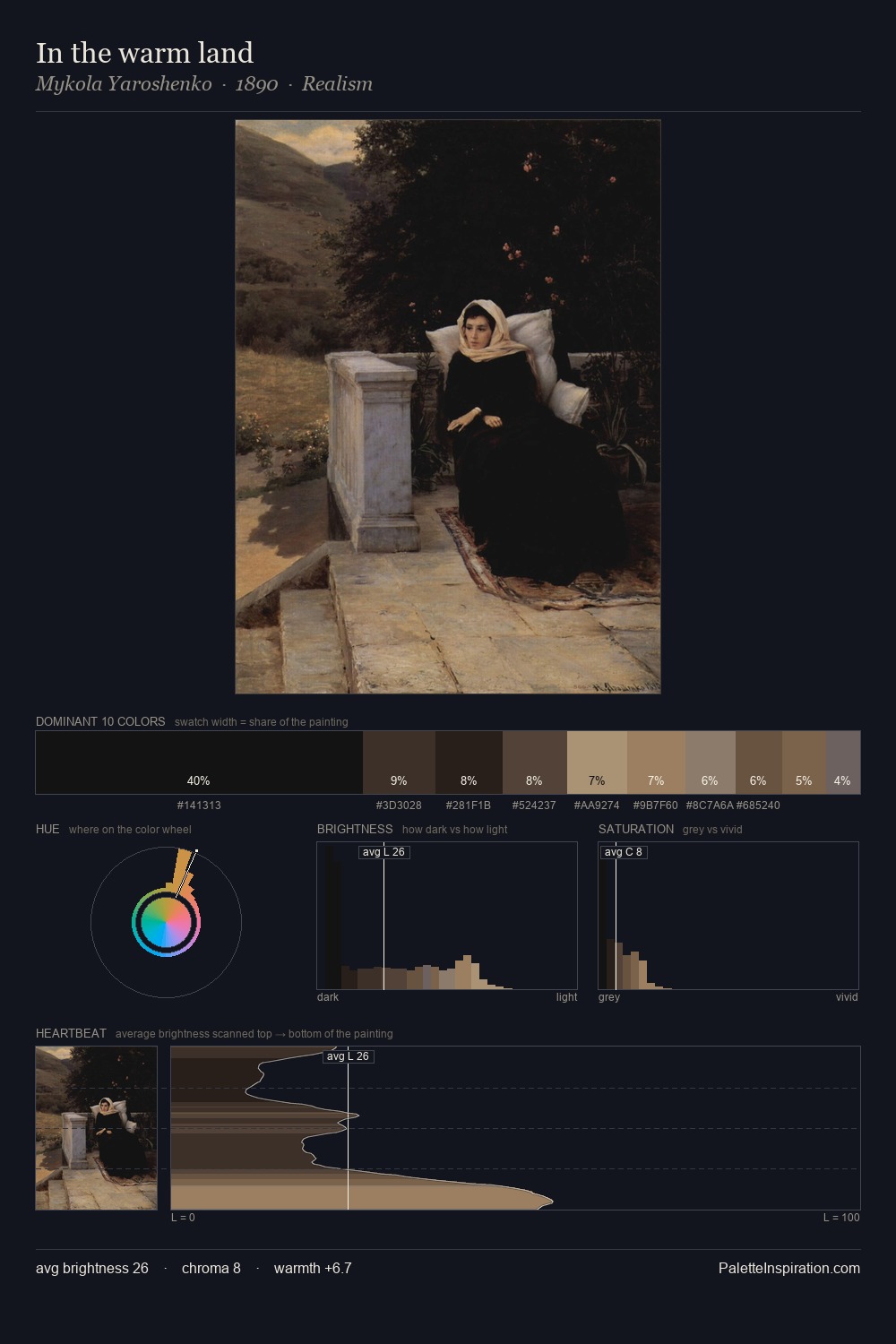The height and width of the screenshot is (1344, 896).
Task: Click the 'SATURATION' section heading
Action: pyautogui.click(x=636, y=829)
